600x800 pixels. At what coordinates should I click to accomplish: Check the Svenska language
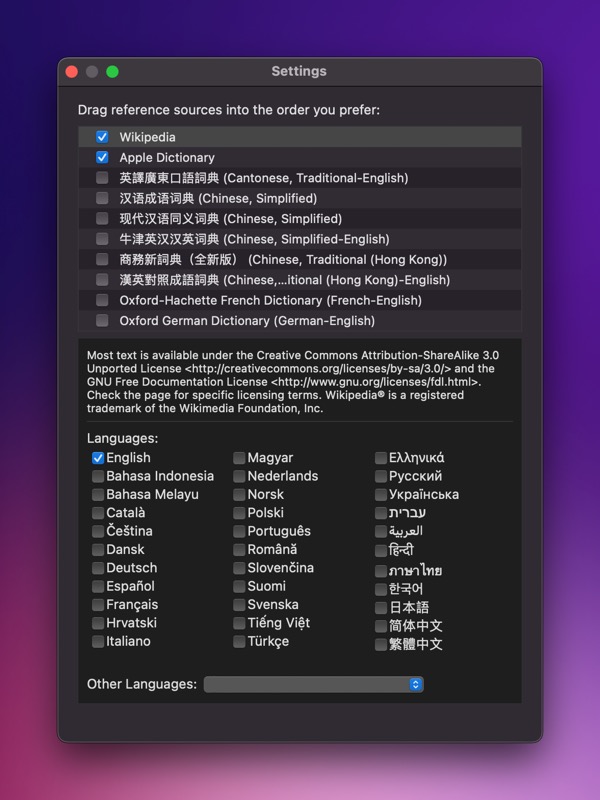coord(239,605)
